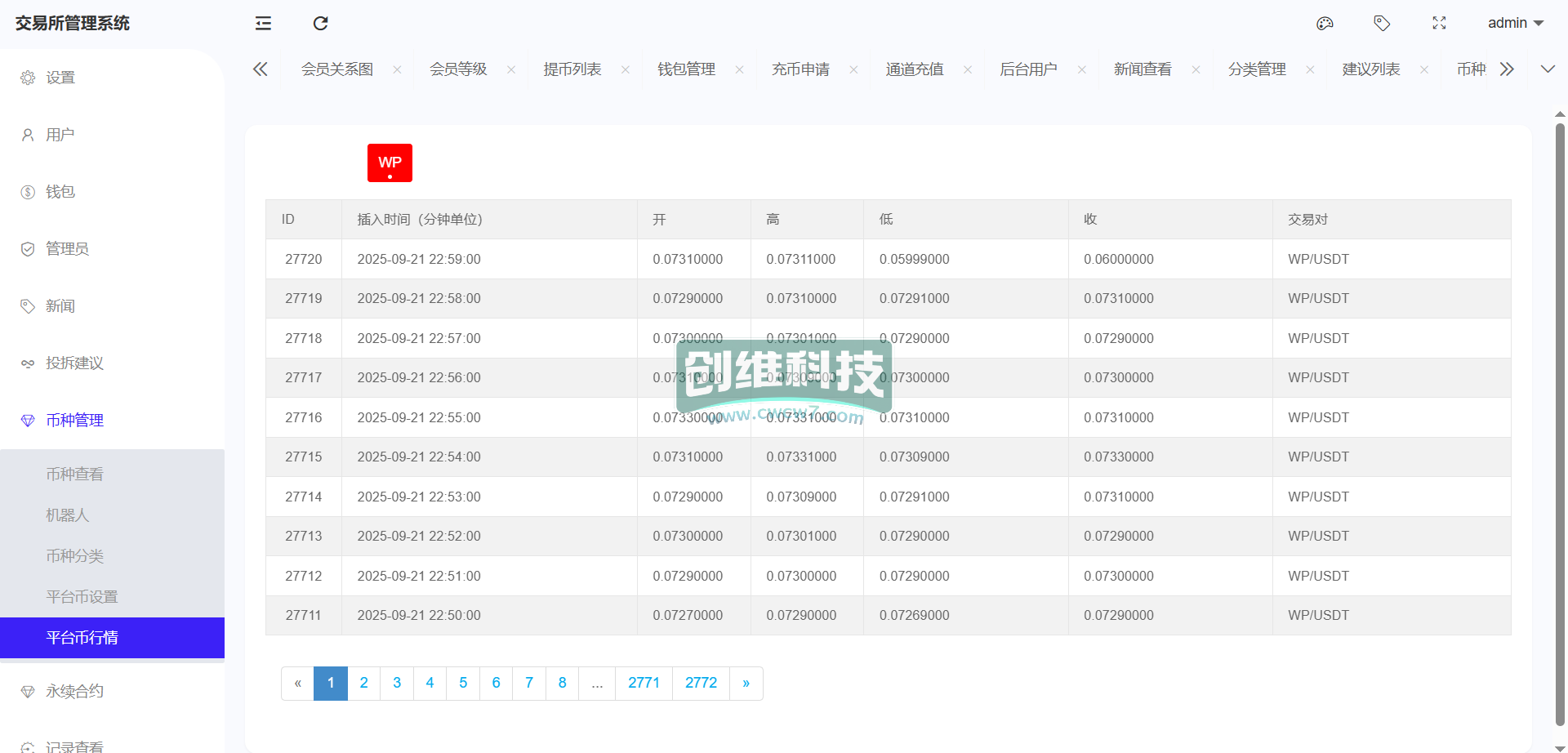Jump to last page 2772
The height and width of the screenshot is (753, 1568).
[701, 683]
